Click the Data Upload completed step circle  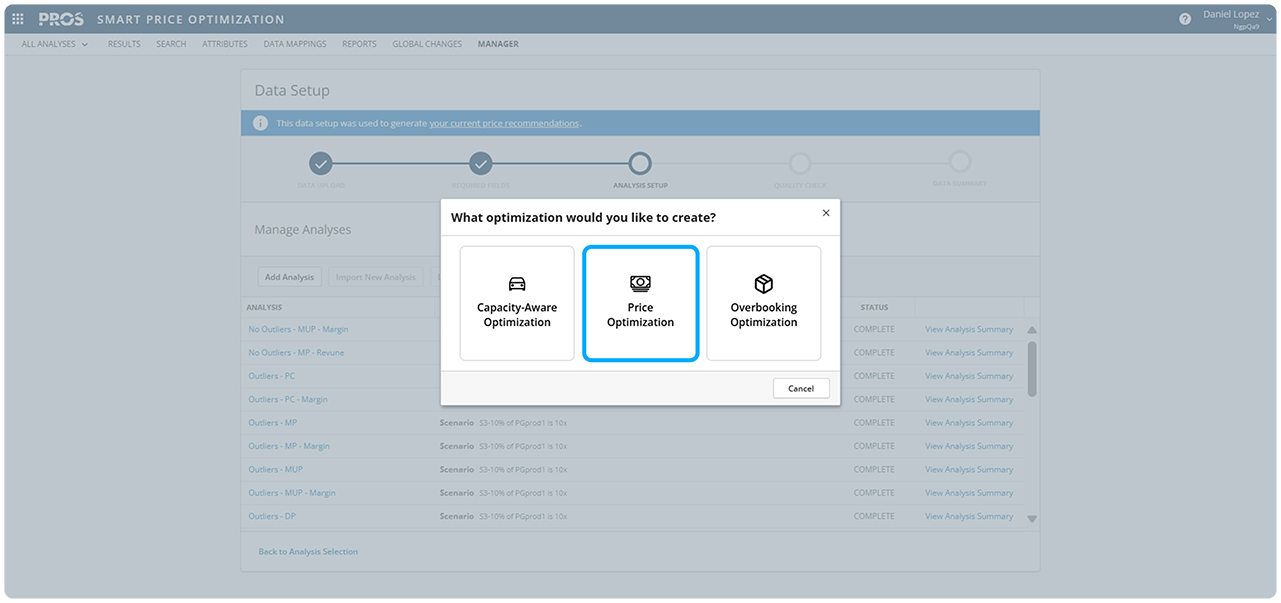pos(320,163)
